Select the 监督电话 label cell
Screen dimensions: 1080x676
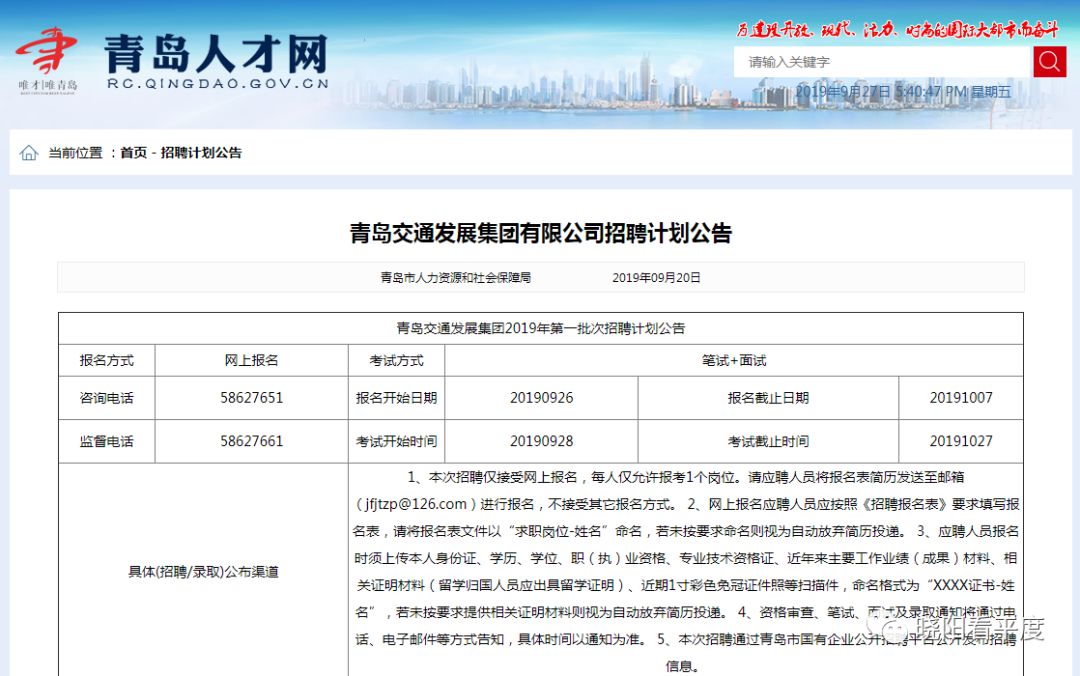[107, 442]
